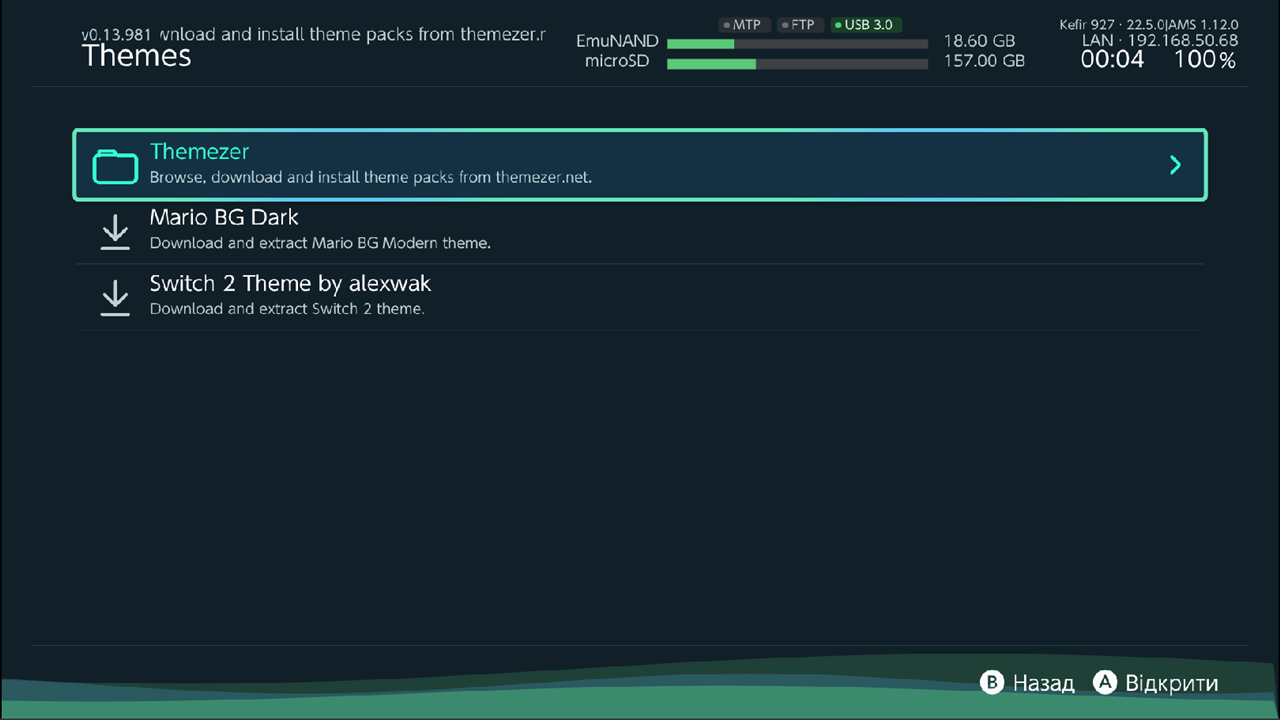Screen dimensions: 1280x720
Task: Click the Switch 2 Theme download icon
Action: pos(116,298)
